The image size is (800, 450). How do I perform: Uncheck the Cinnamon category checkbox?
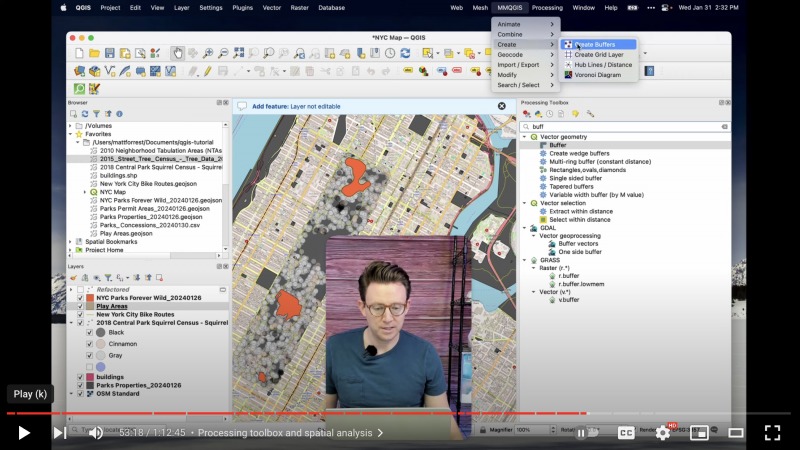(89, 343)
